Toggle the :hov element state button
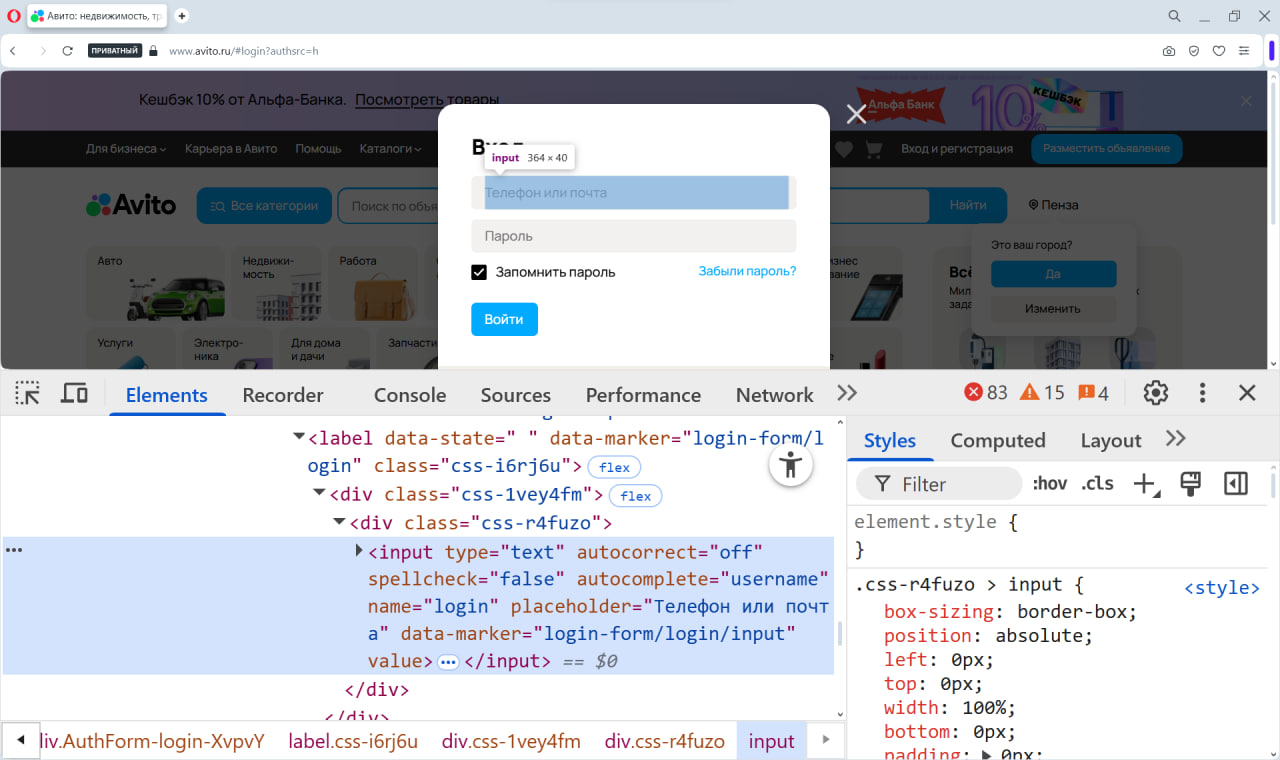 [1050, 484]
